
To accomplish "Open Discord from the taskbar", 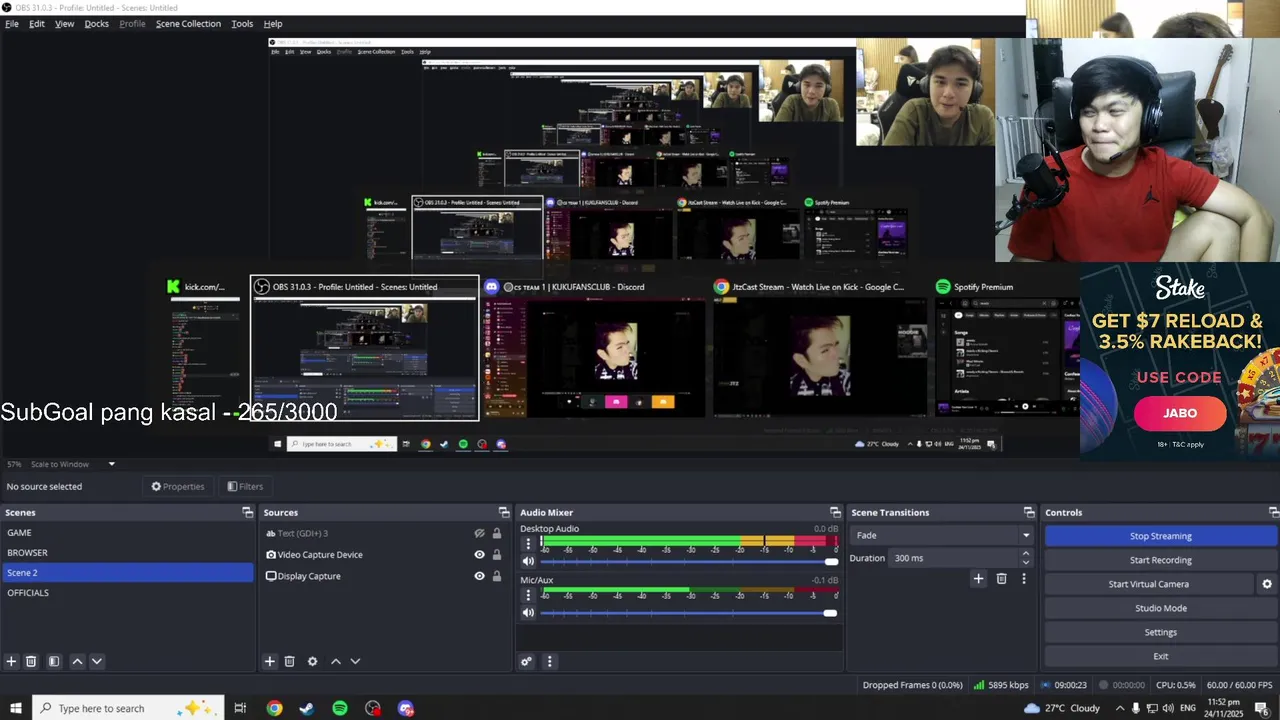I will [x=406, y=708].
